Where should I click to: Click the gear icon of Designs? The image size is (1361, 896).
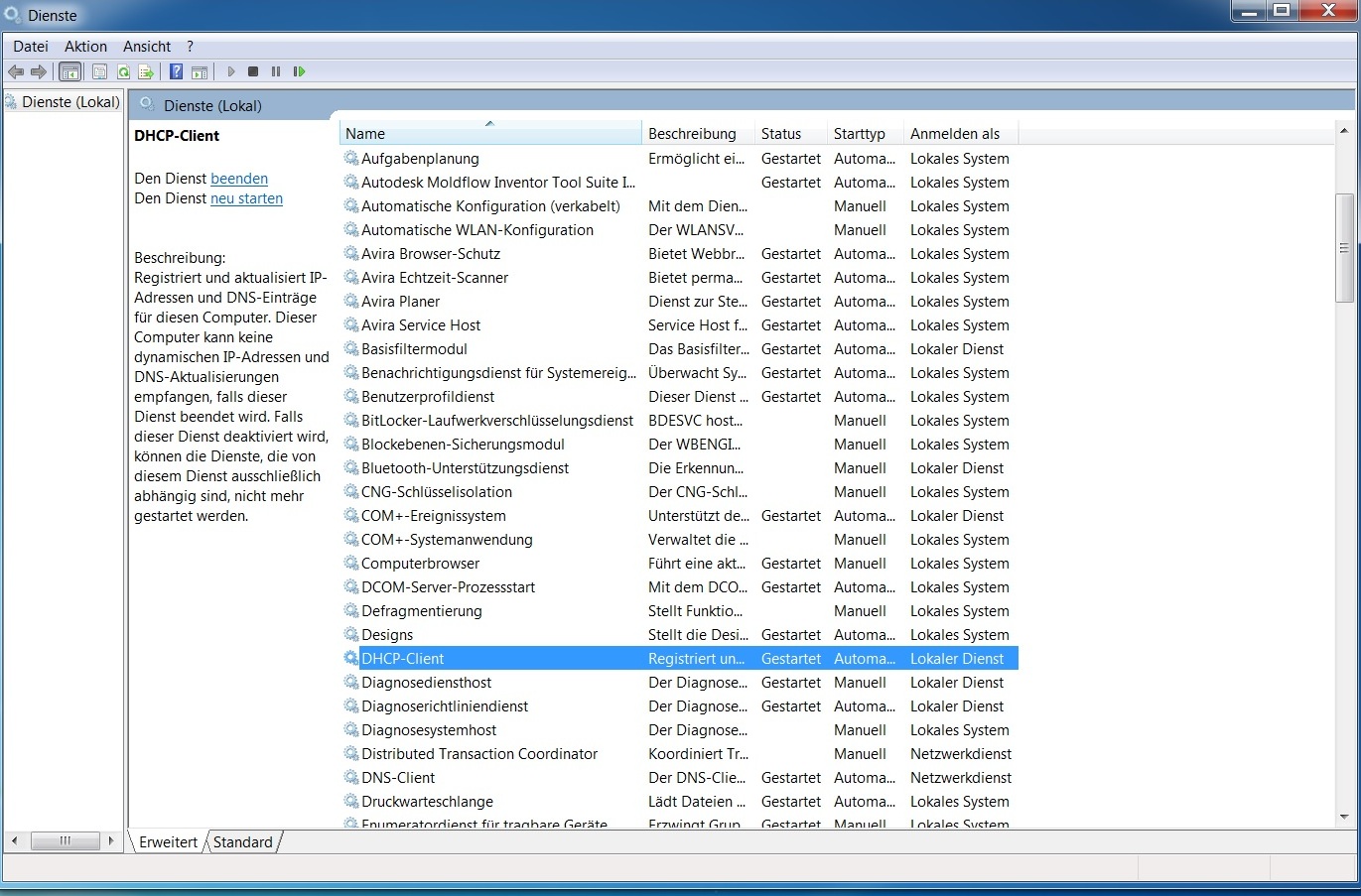pos(351,635)
